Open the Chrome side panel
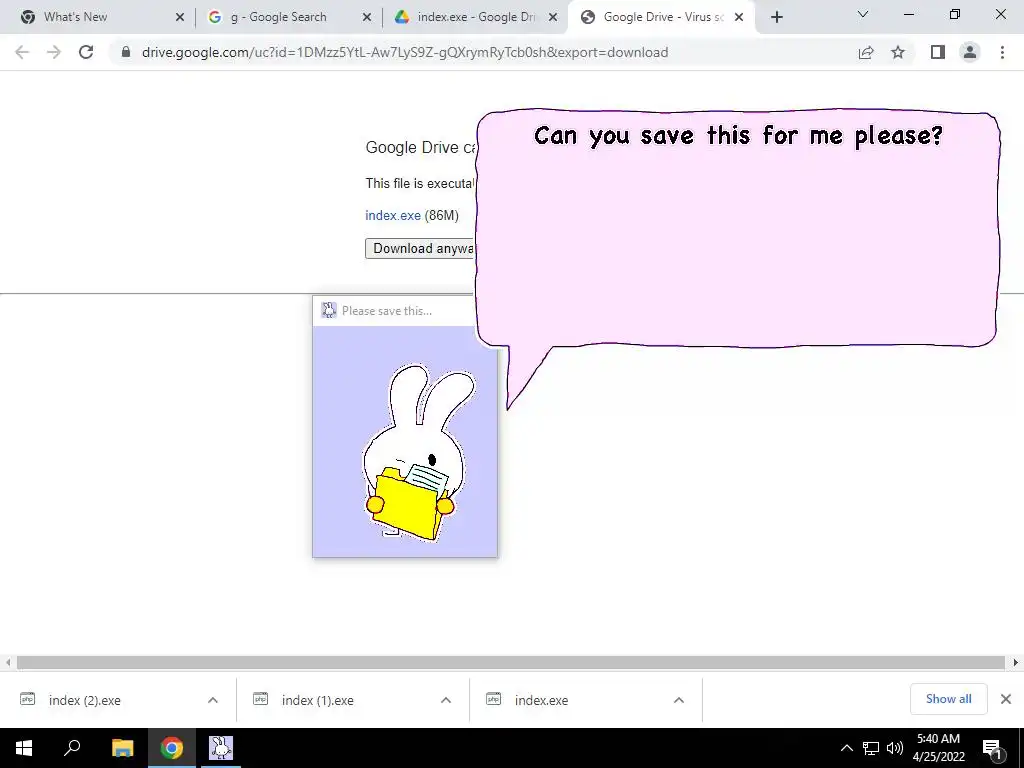Viewport: 1024px width, 768px height. click(938, 52)
